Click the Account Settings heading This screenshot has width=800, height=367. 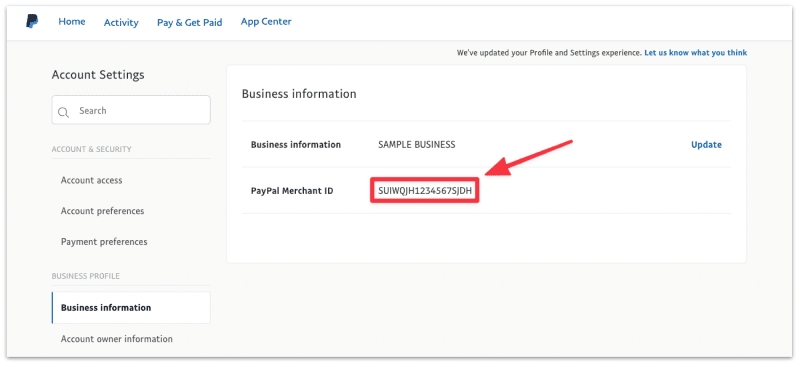[98, 75]
